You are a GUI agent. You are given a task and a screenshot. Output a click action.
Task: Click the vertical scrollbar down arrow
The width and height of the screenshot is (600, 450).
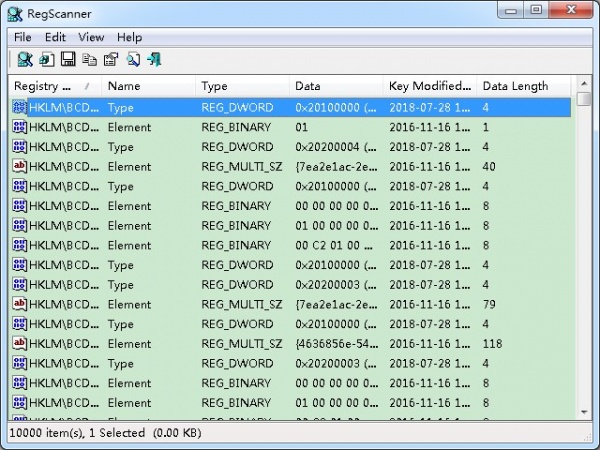coord(584,412)
